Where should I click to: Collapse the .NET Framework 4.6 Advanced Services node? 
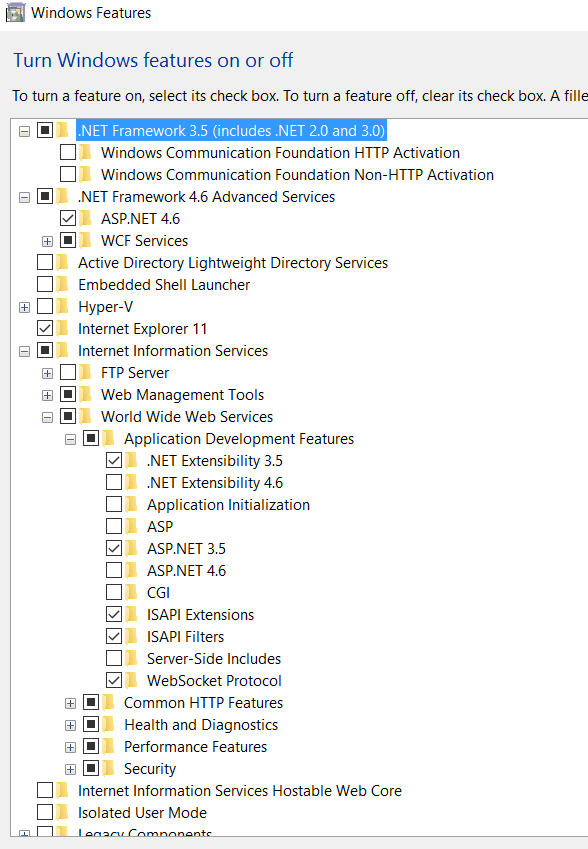tap(24, 198)
